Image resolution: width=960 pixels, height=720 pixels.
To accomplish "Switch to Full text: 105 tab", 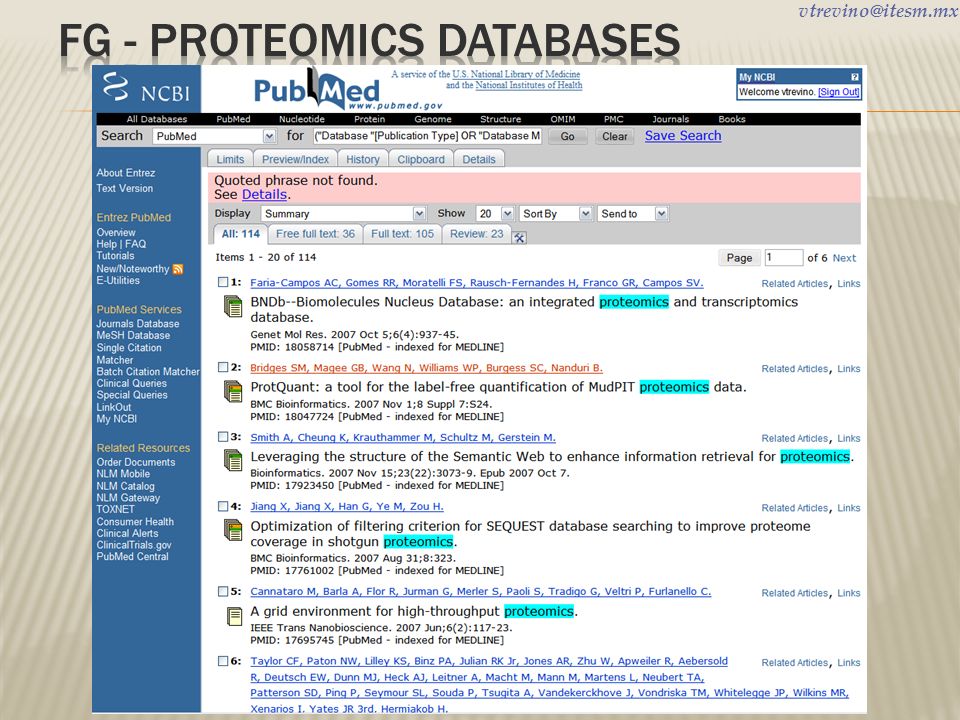I will coord(402,234).
